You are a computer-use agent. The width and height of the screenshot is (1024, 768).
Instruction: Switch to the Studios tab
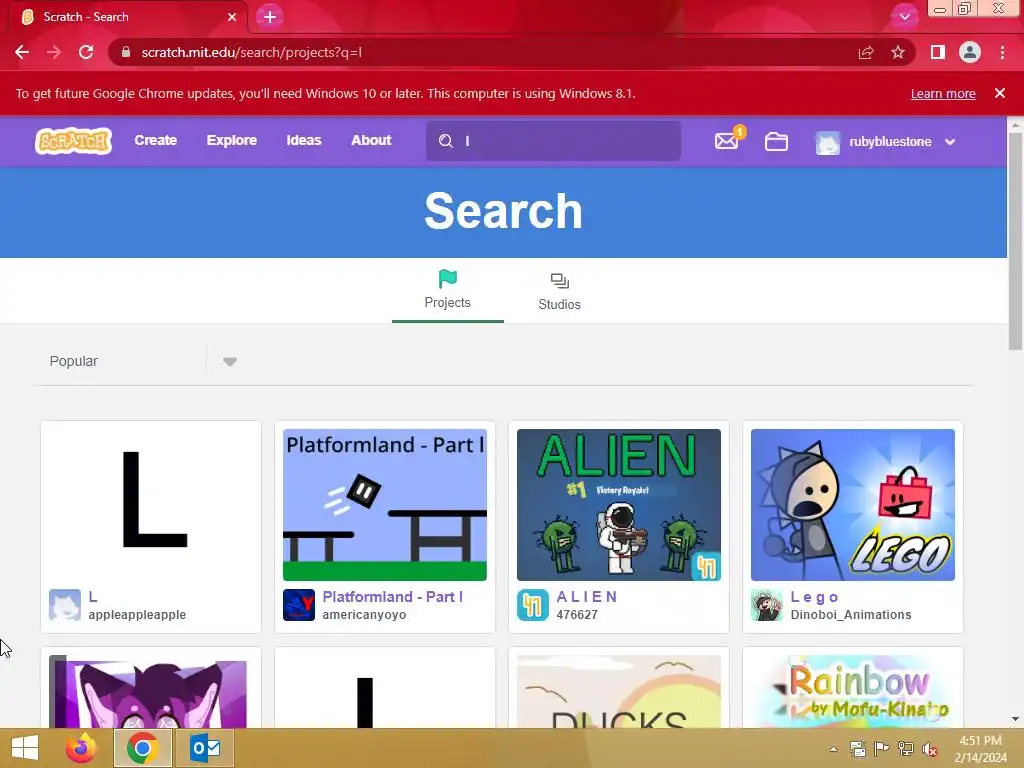point(559,291)
